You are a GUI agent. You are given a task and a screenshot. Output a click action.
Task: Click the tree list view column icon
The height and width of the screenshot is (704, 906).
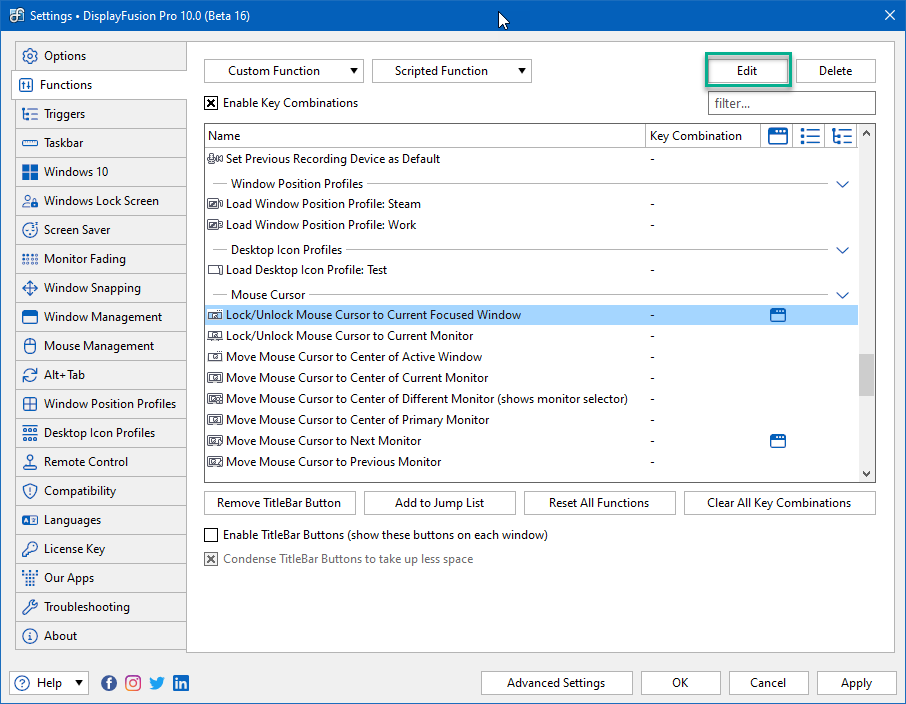tap(842, 136)
